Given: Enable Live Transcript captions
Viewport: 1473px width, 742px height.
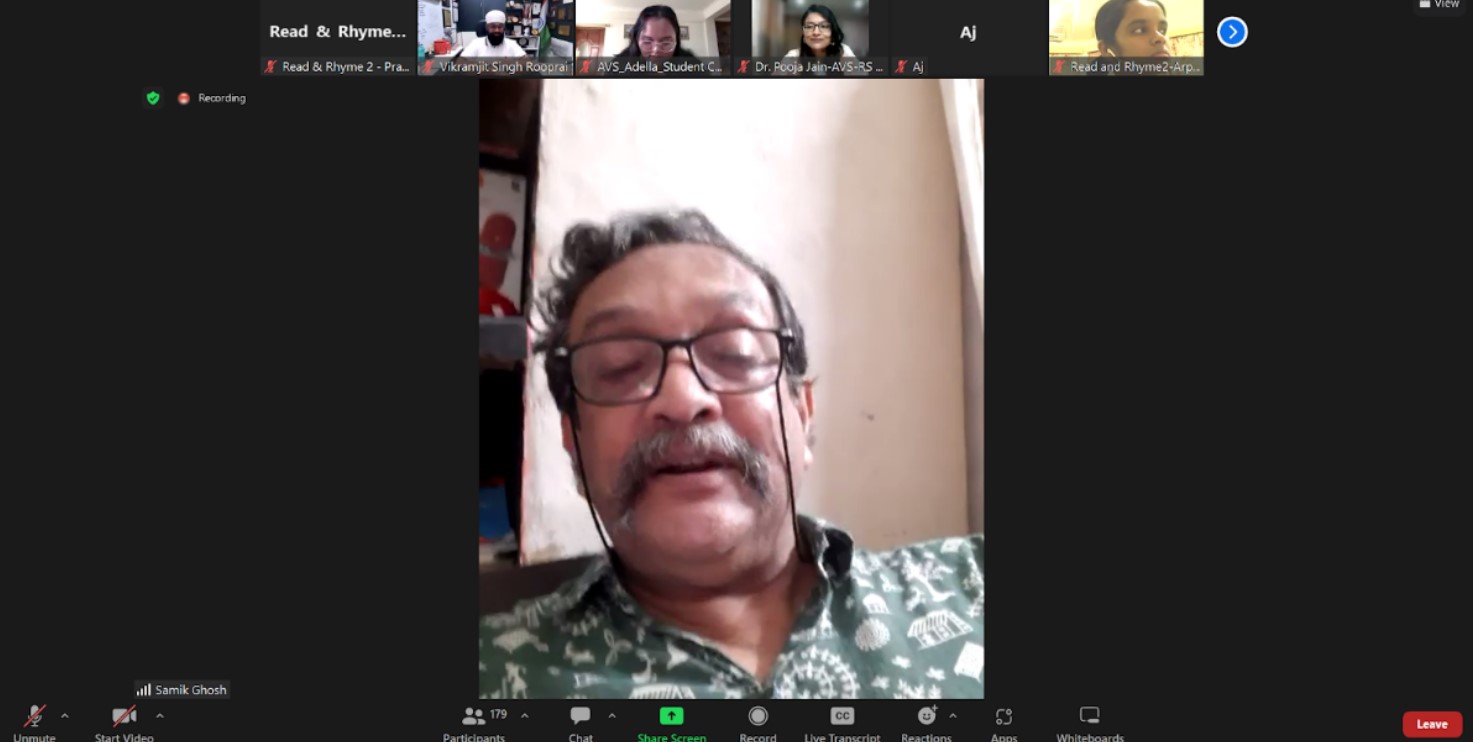Looking at the screenshot, I should click(x=842, y=717).
